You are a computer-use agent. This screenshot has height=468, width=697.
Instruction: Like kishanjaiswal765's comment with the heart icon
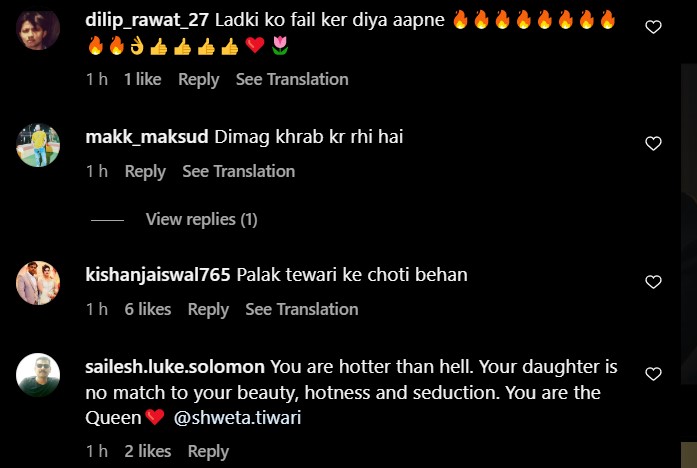(x=653, y=282)
